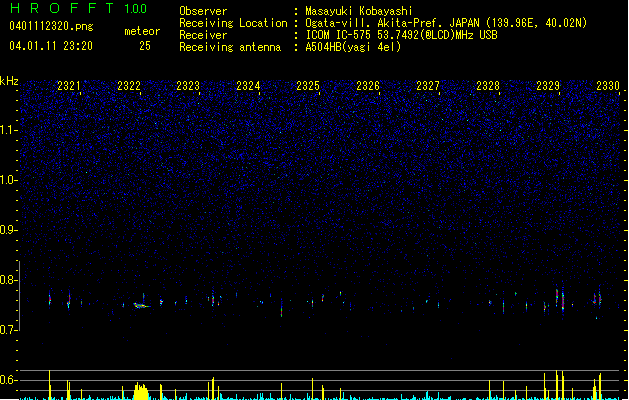Click the 2322 time axis marker

coord(129,86)
